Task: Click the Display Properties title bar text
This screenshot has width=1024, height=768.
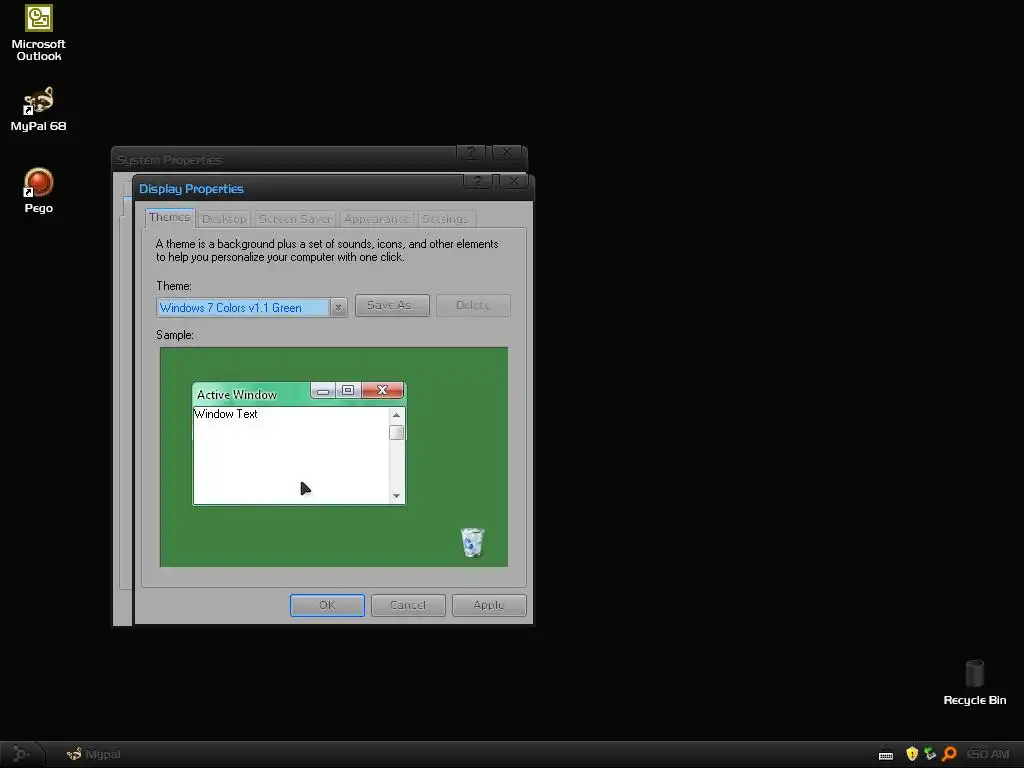Action: (x=191, y=189)
